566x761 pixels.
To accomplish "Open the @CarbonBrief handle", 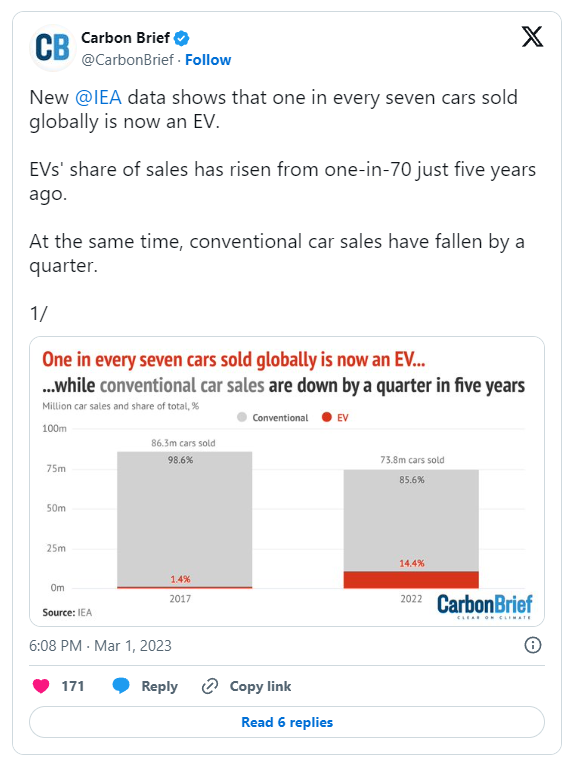I will point(127,60).
